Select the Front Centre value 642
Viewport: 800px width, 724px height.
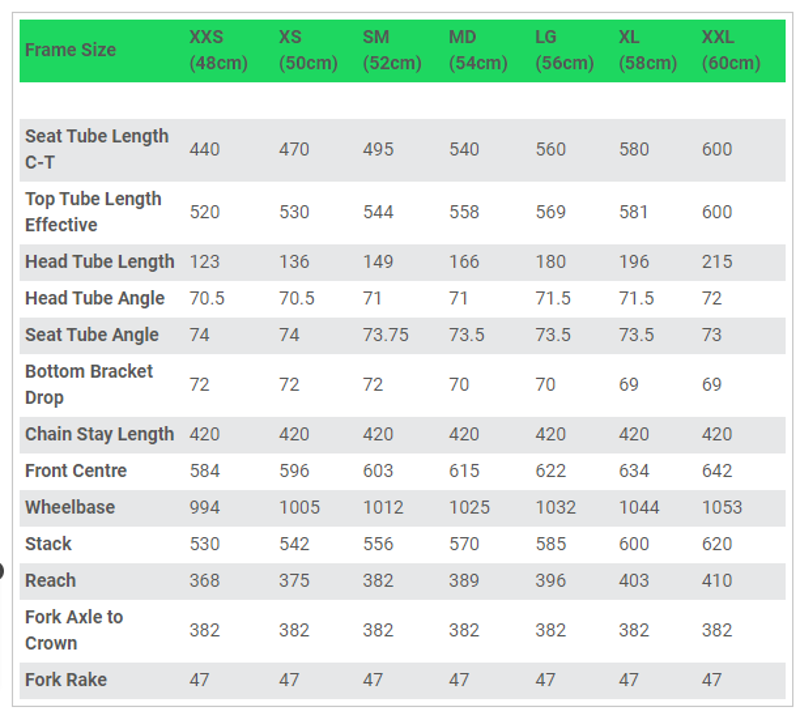tap(717, 471)
